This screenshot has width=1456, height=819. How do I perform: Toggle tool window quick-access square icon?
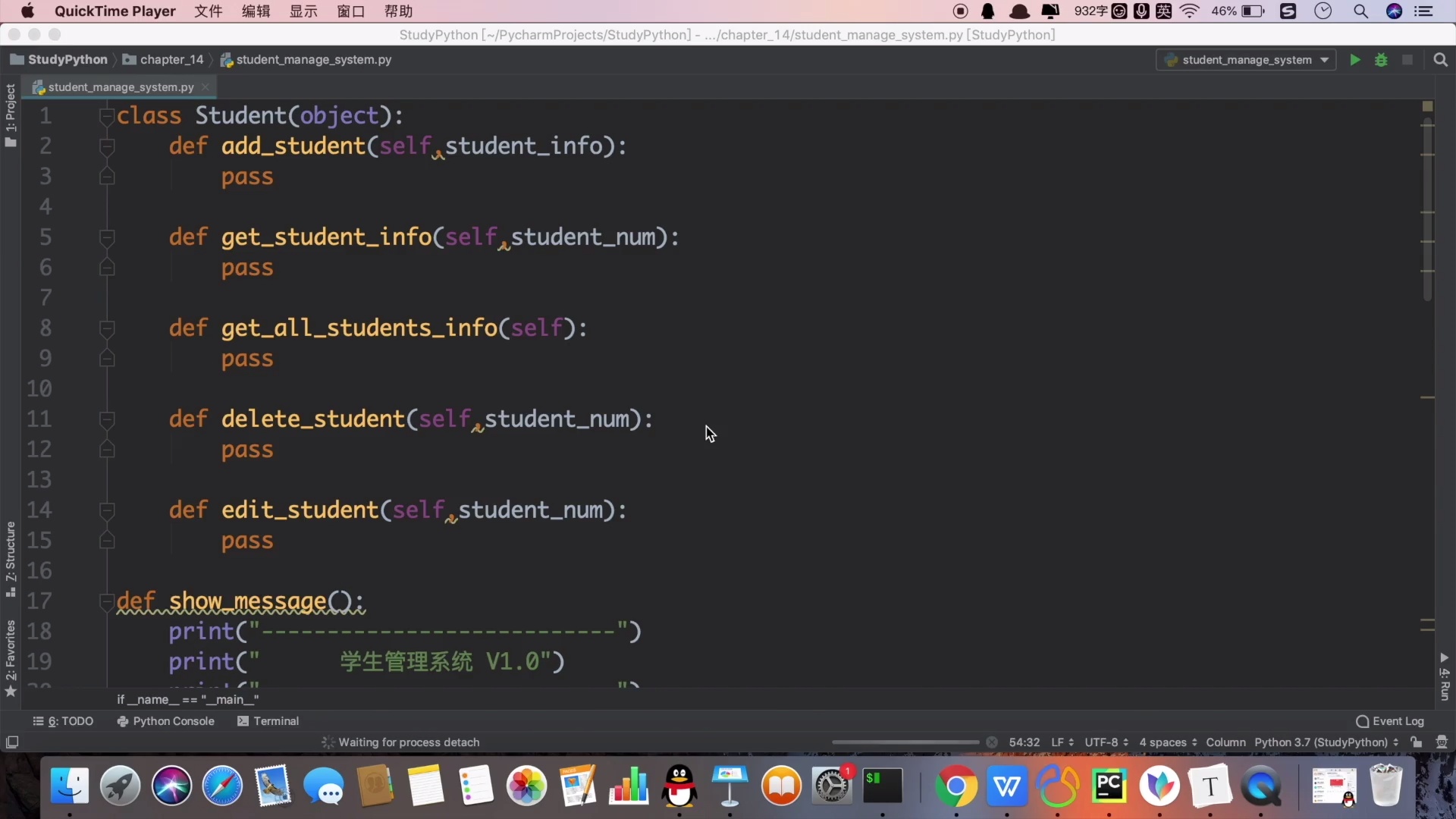click(12, 742)
